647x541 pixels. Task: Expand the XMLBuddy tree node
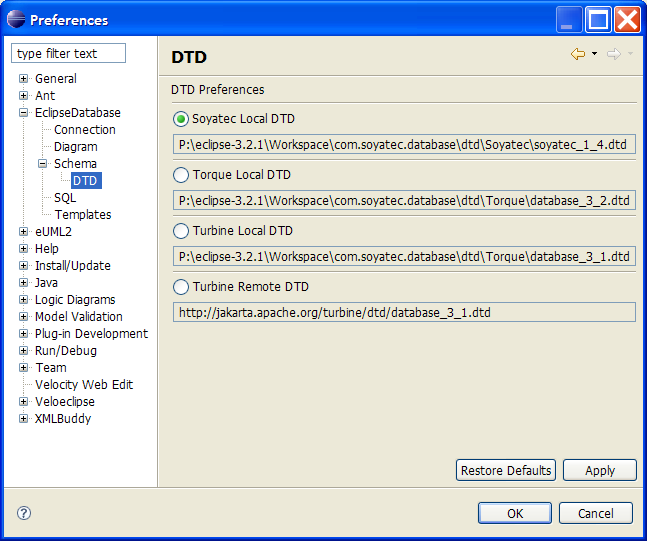[24, 418]
